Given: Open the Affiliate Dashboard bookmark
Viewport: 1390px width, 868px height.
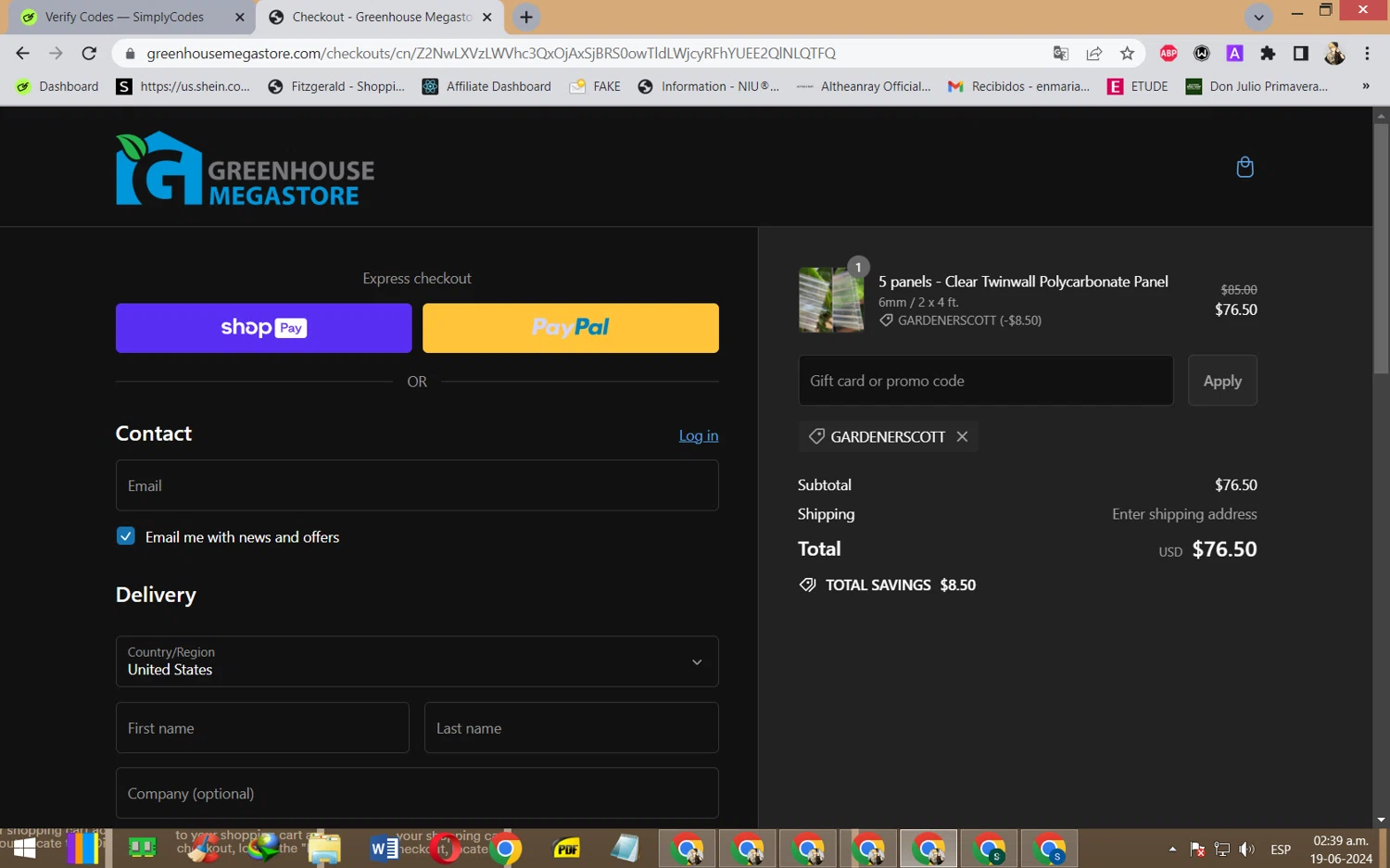Looking at the screenshot, I should pyautogui.click(x=486, y=86).
